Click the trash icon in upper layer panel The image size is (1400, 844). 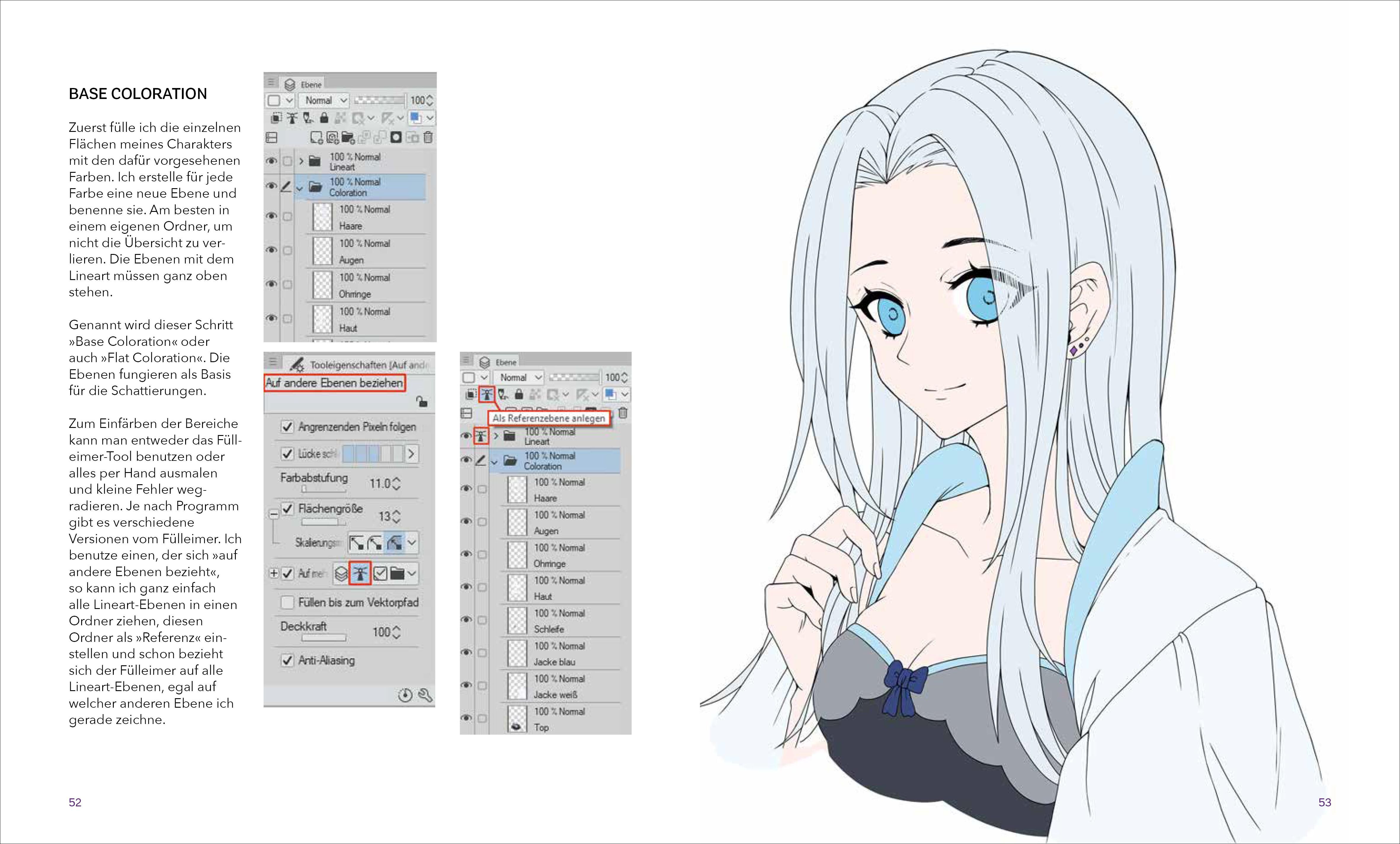click(428, 137)
